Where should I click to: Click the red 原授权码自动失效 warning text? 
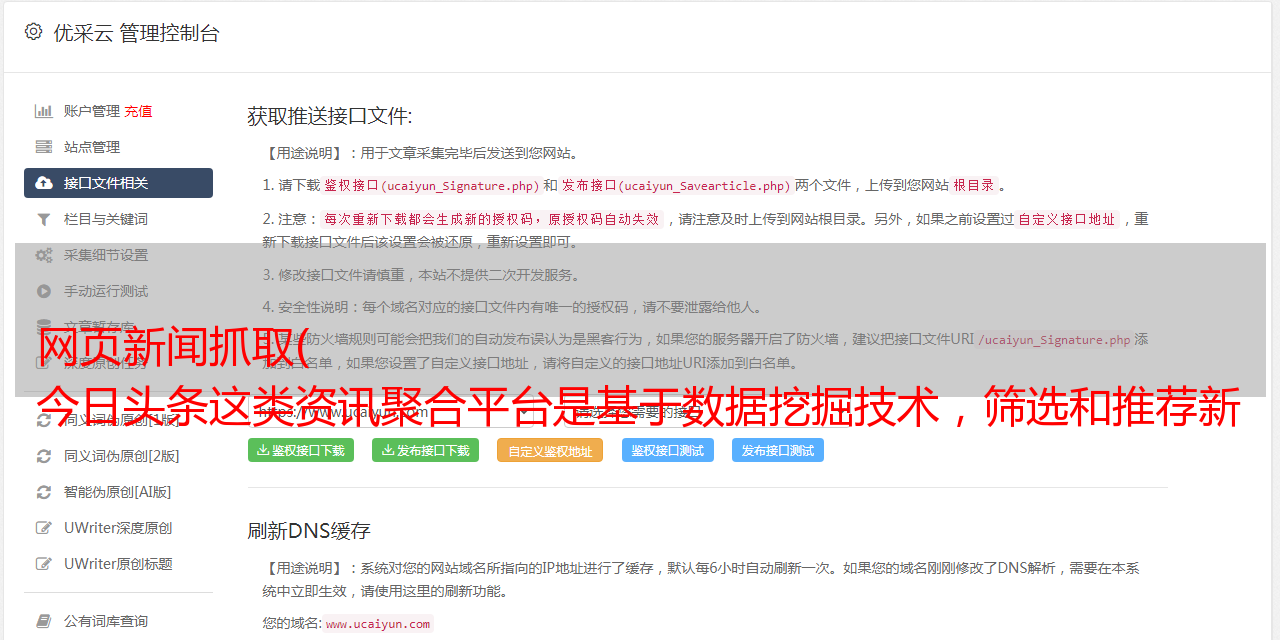point(603,219)
